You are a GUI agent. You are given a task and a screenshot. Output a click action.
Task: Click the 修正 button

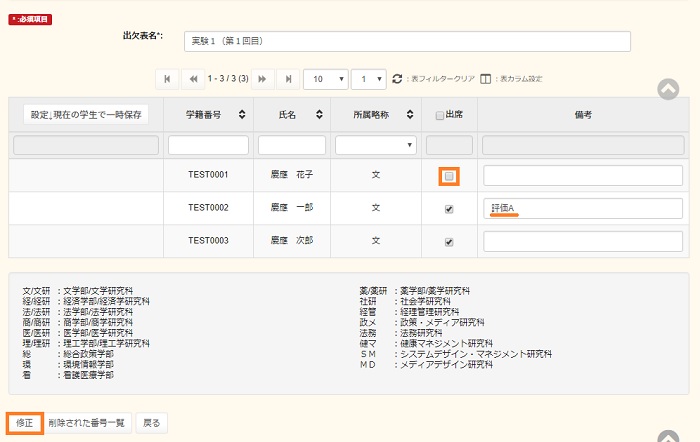tap(25, 422)
